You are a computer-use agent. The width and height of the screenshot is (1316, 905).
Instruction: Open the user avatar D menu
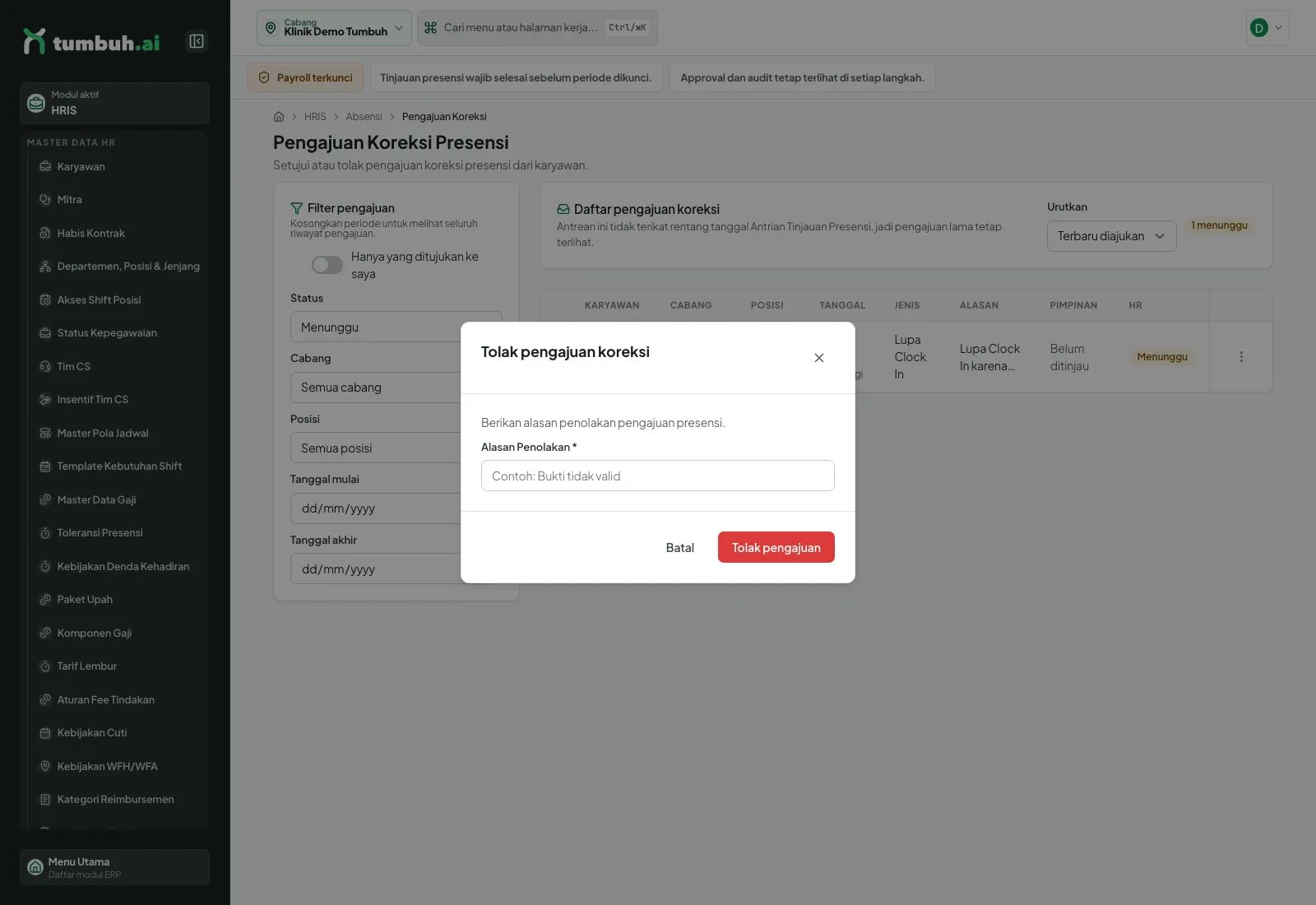click(x=1267, y=28)
